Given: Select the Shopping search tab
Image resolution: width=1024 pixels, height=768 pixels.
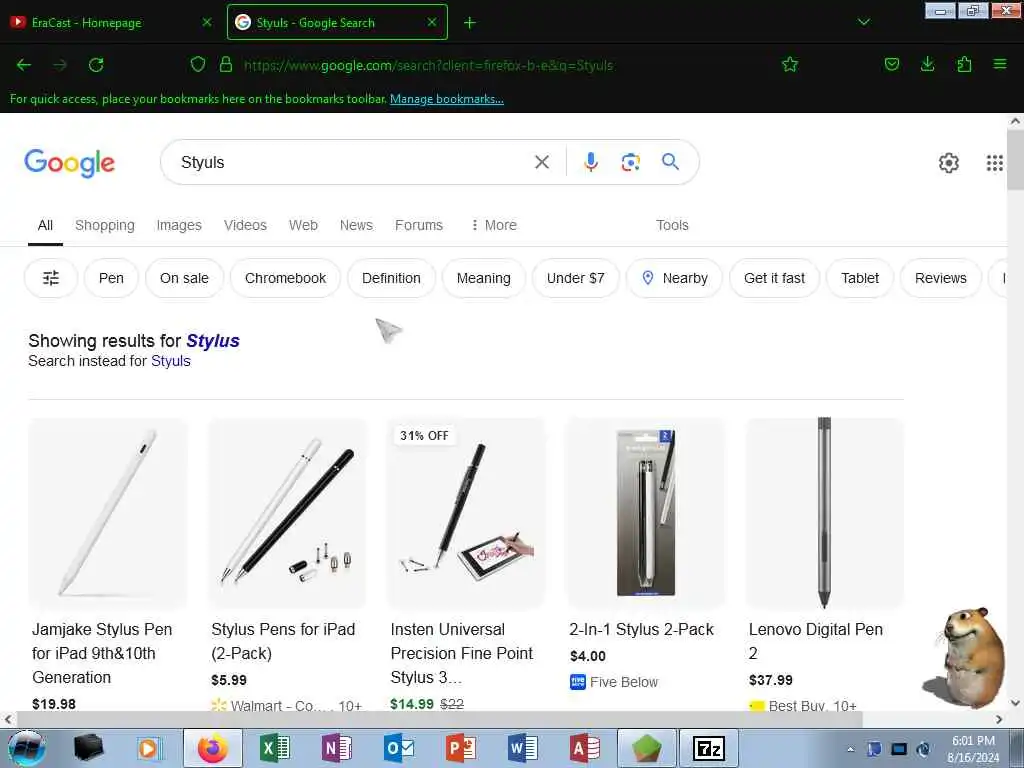Looking at the screenshot, I should 104,225.
